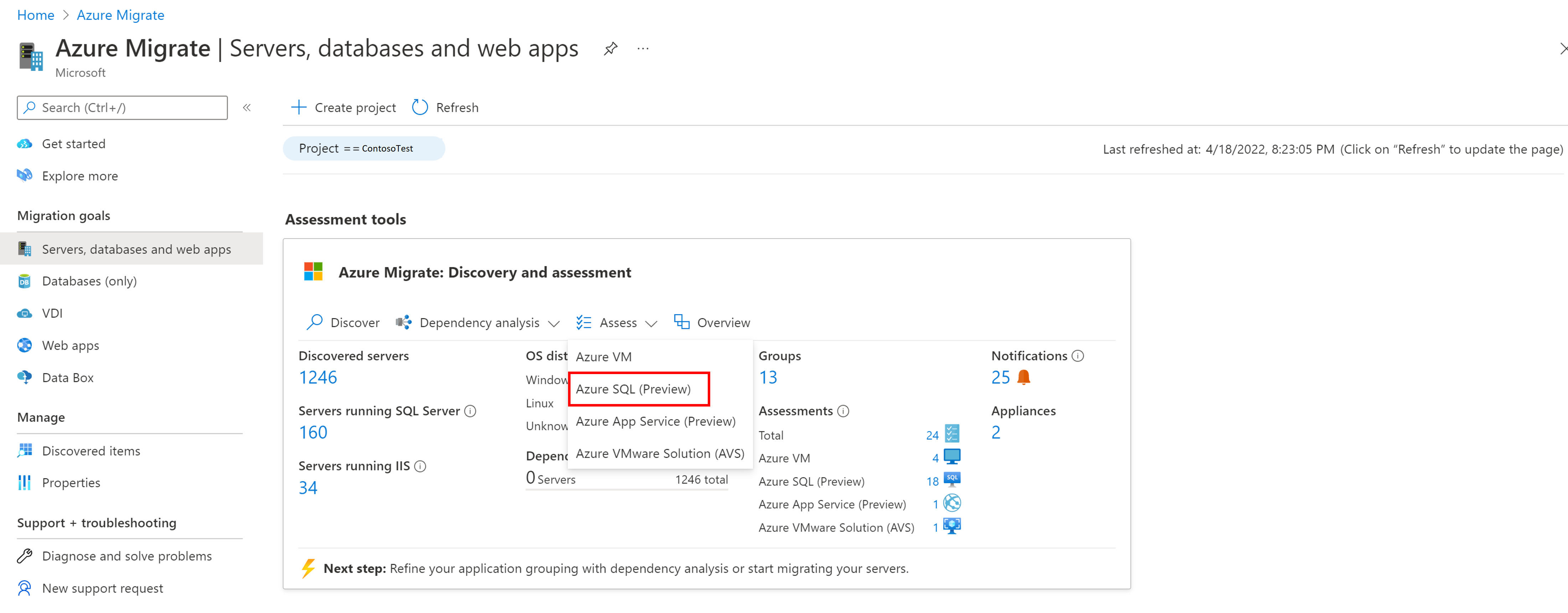Click the Refresh button
The height and width of the screenshot is (613, 1568).
[446, 107]
